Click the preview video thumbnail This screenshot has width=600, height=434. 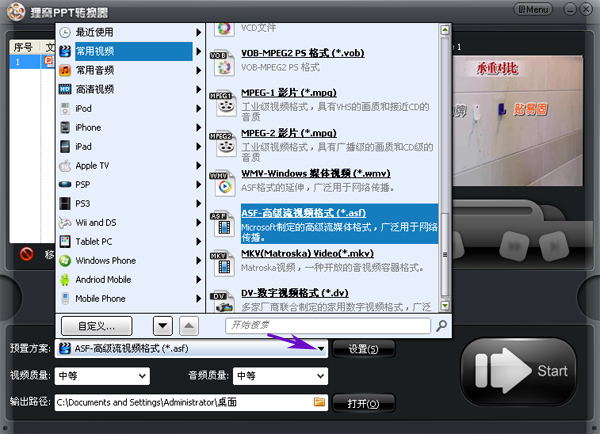coord(517,121)
